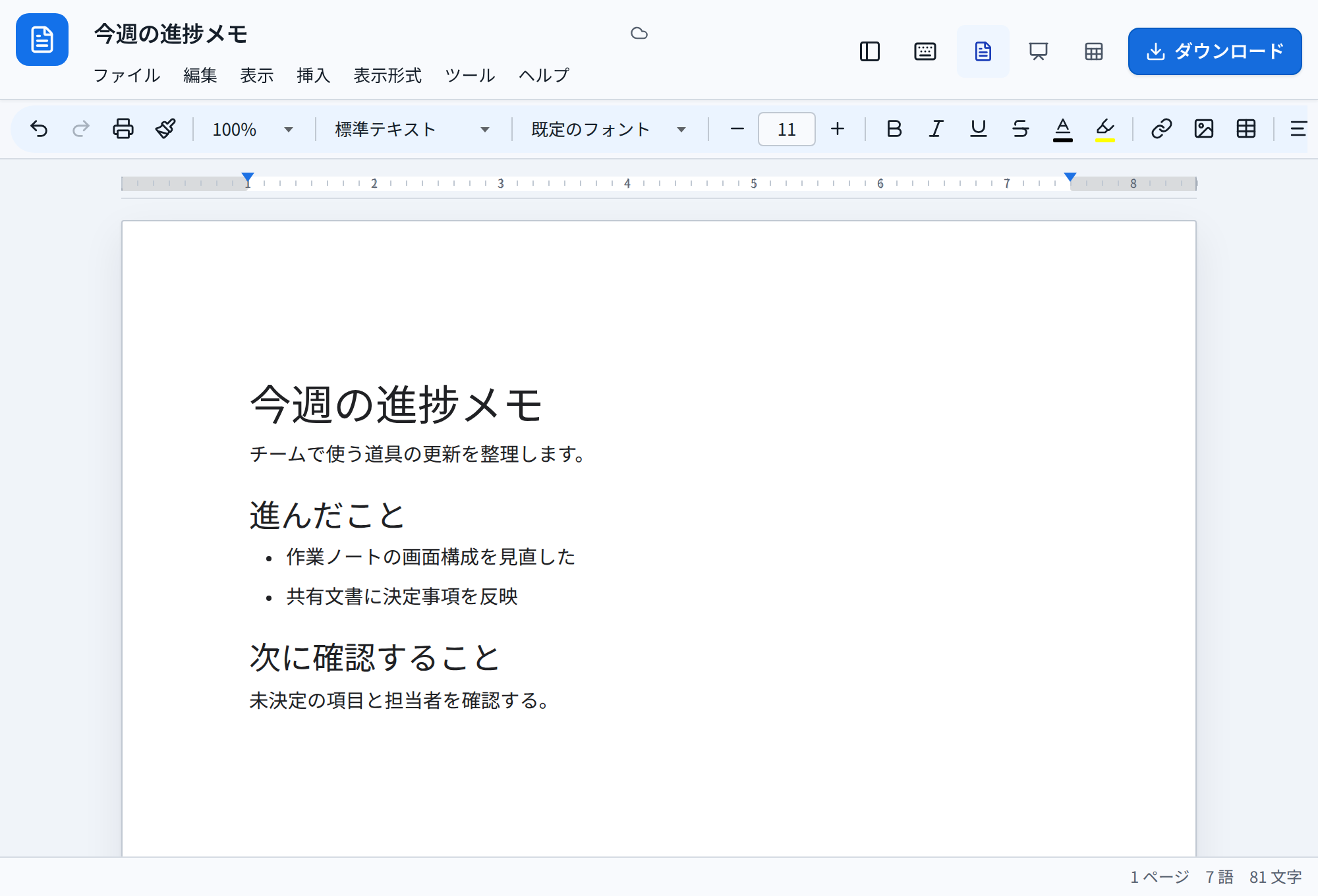
Task: Click bullet 共有文書に決定事項を反映
Action: [402, 597]
